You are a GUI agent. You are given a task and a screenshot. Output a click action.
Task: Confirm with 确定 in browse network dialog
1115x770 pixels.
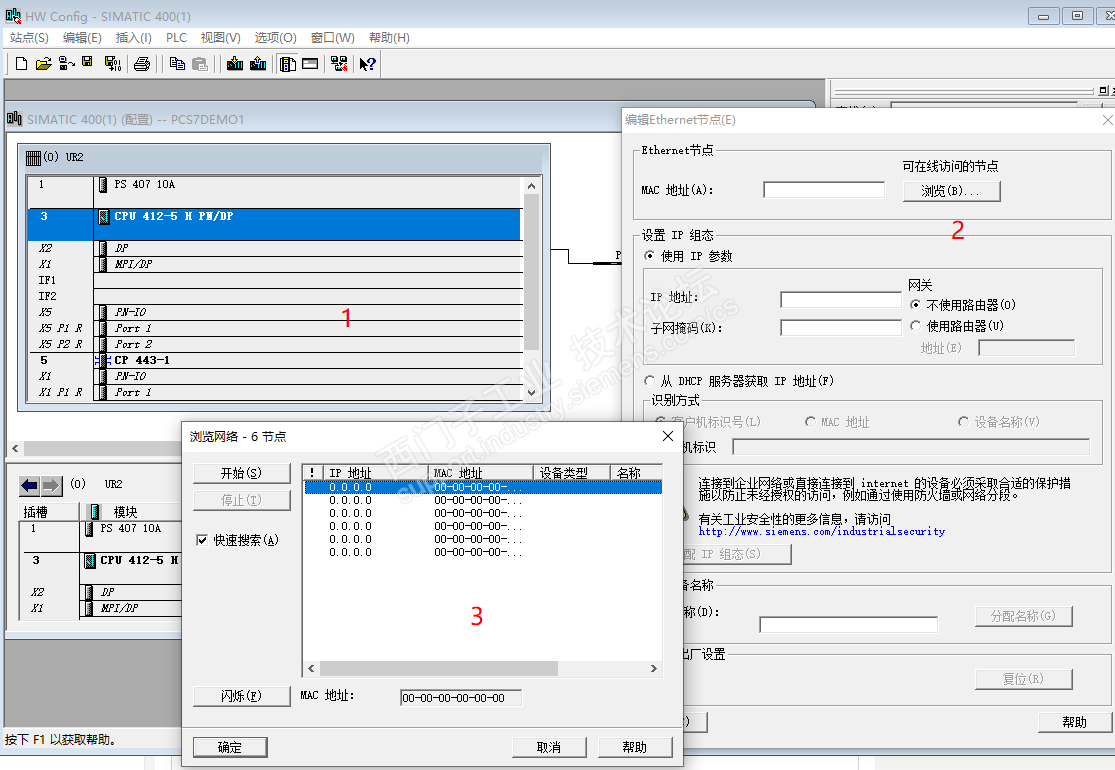click(230, 747)
